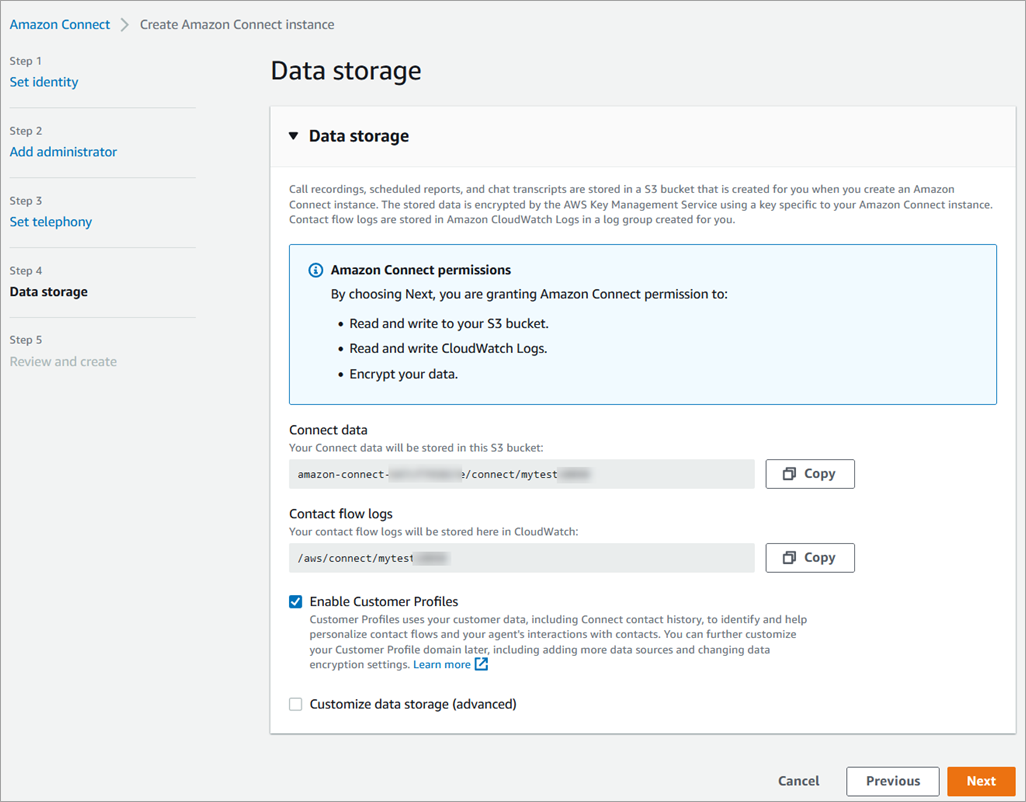Click the CloudWatch log path field
The width and height of the screenshot is (1026, 802).
click(520, 557)
